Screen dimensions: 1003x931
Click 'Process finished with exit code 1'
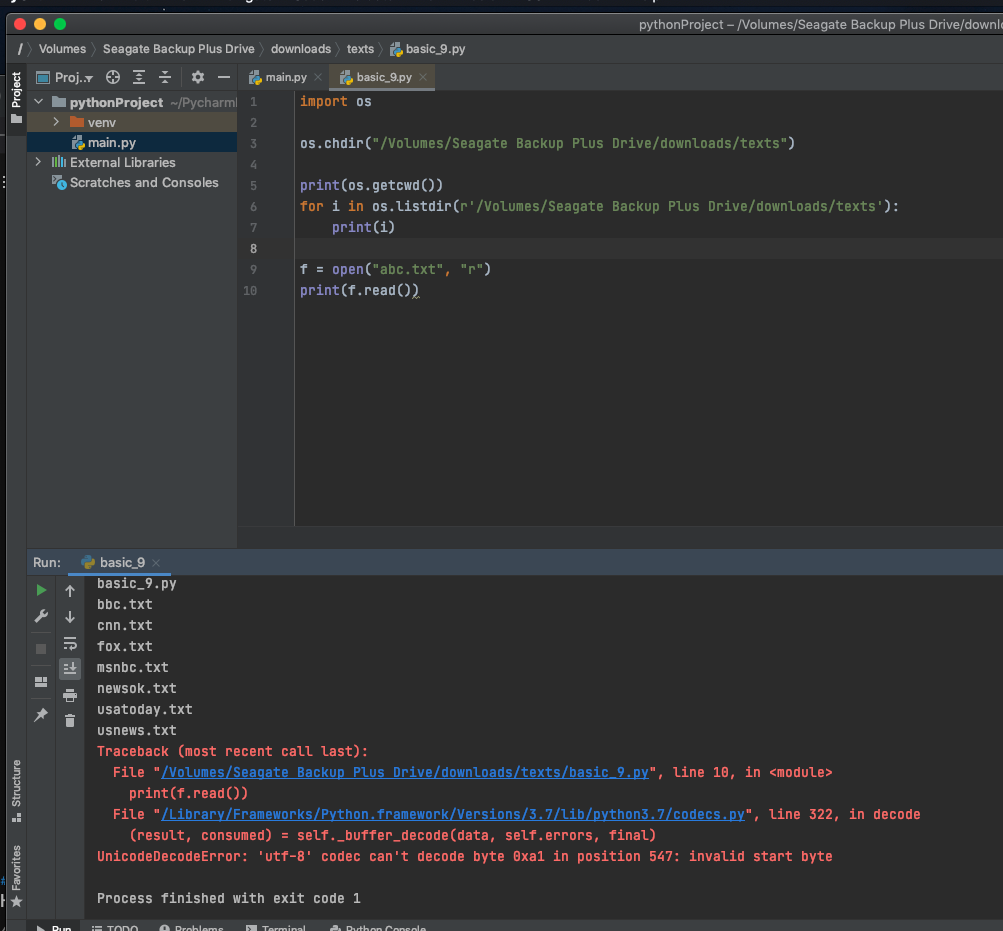[x=228, y=898]
